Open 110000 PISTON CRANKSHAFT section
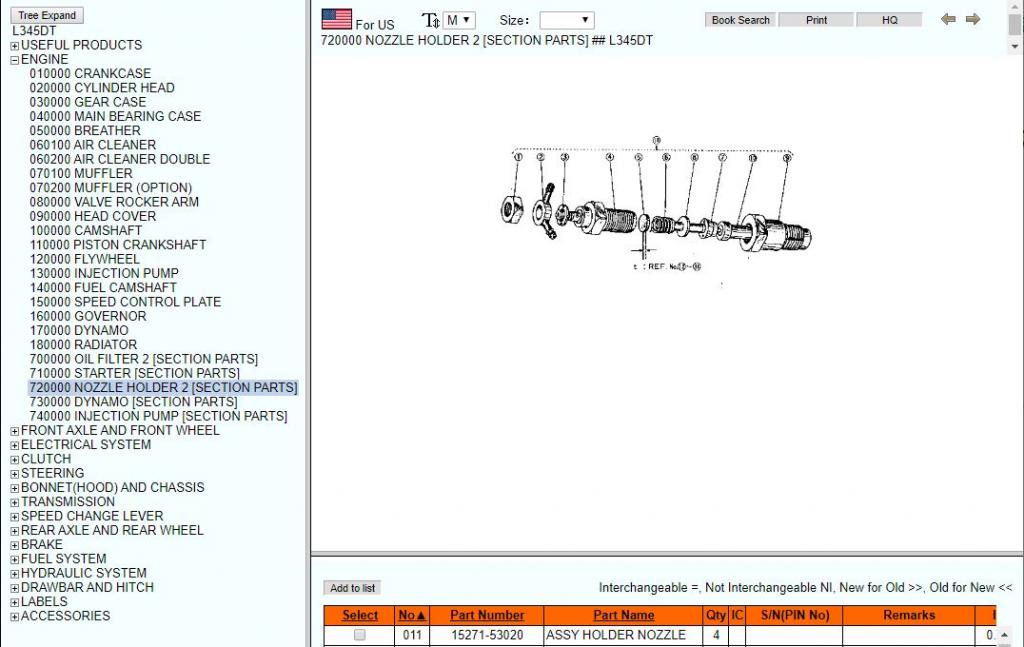 118,245
